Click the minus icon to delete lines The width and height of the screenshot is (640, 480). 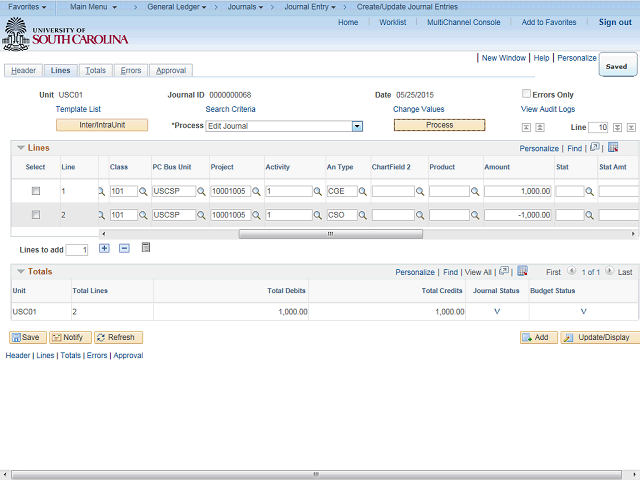pyautogui.click(x=124, y=248)
